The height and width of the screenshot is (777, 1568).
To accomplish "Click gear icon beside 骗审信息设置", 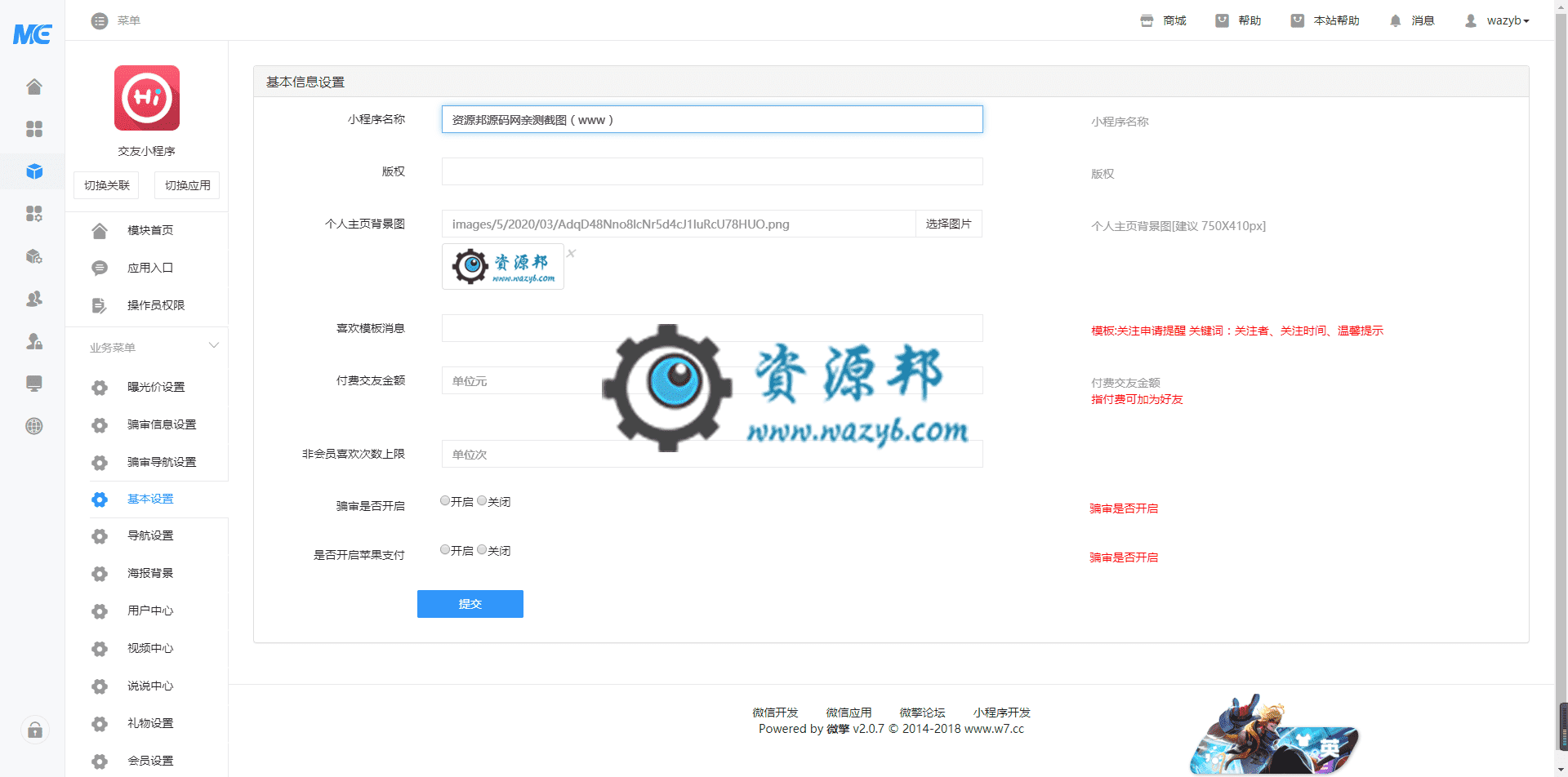I will (x=100, y=425).
